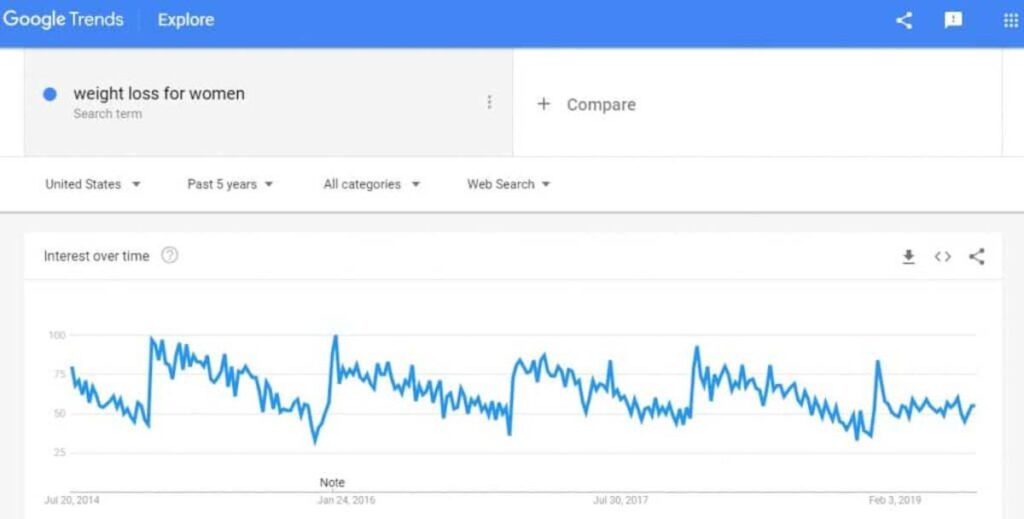Screen dimensions: 1024x519
Task: Open help icon beside Interest over time
Action: coord(170,255)
